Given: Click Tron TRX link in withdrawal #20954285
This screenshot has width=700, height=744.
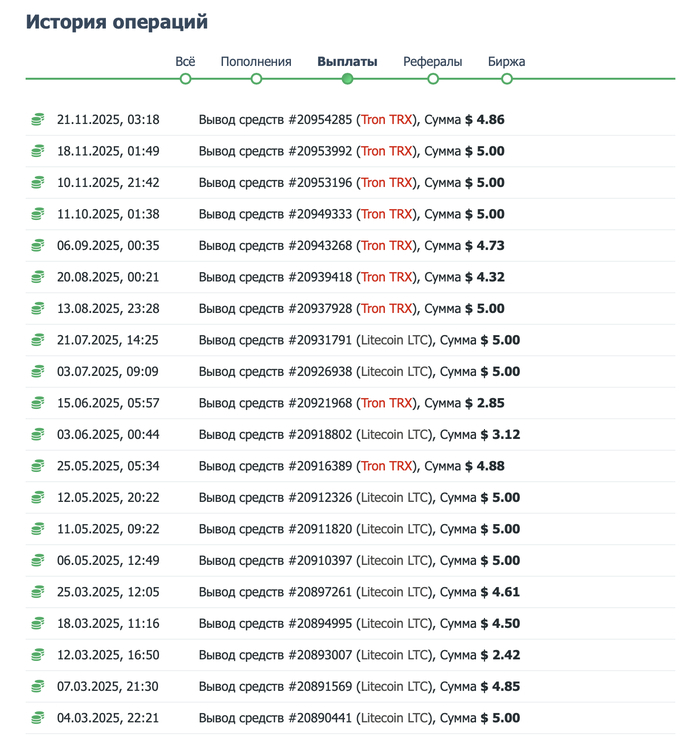Looking at the screenshot, I should point(387,120).
